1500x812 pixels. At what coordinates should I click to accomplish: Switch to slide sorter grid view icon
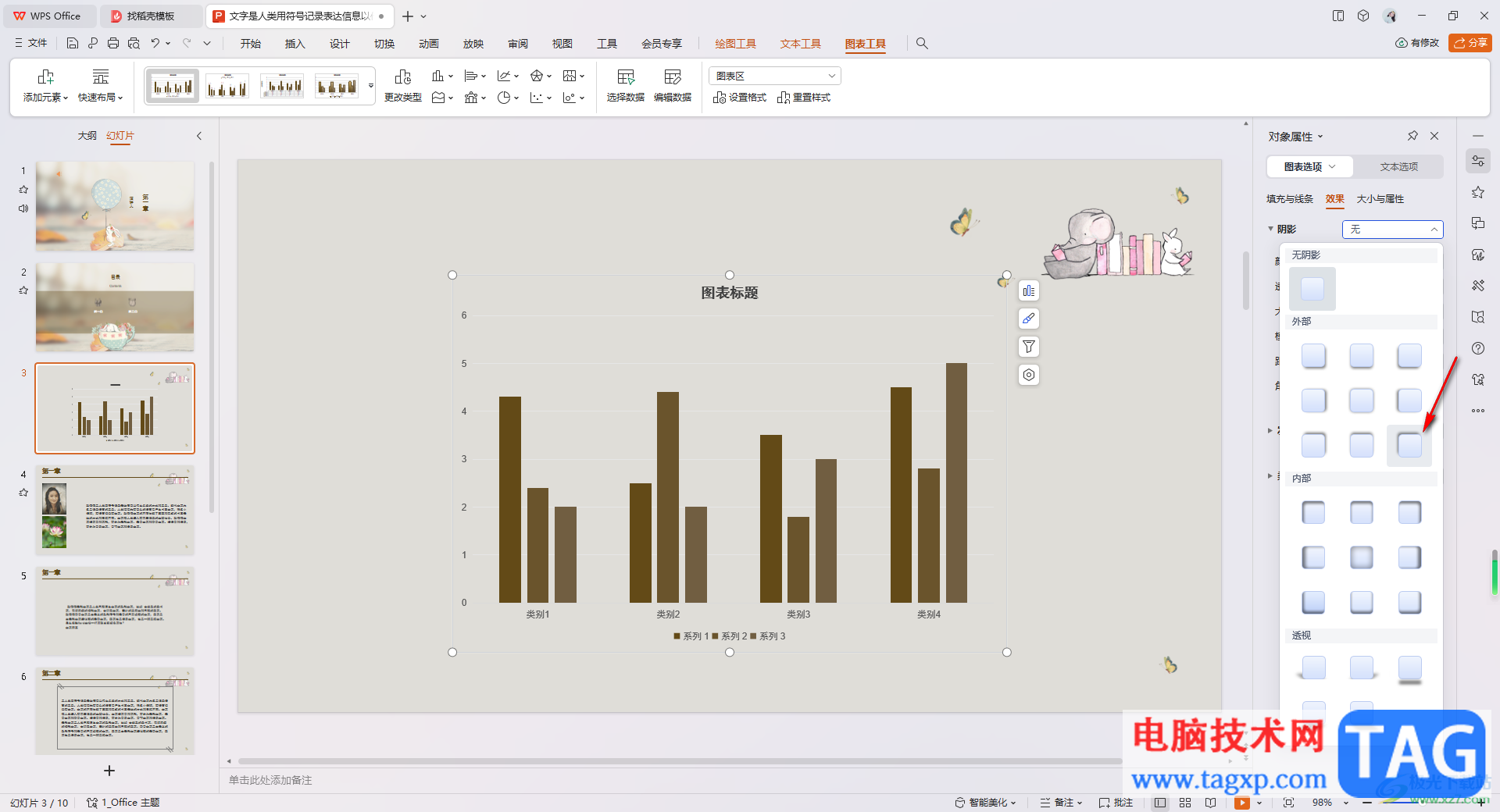pos(1185,803)
